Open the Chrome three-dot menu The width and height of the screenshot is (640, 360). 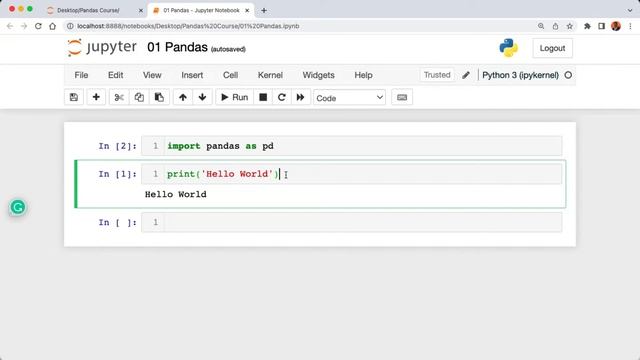pos(630,26)
